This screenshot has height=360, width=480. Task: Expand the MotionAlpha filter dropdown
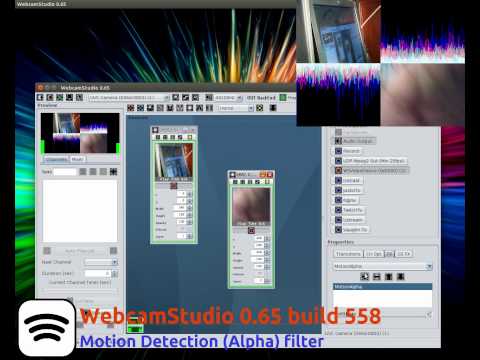pos(382,266)
